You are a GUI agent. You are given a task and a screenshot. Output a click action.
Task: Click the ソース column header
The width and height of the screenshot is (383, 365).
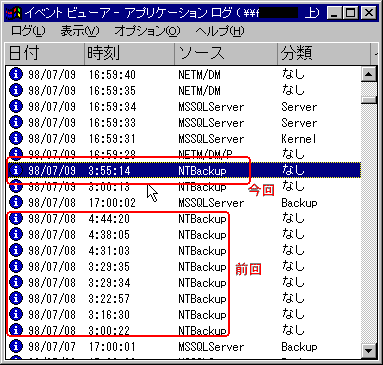pos(226,53)
